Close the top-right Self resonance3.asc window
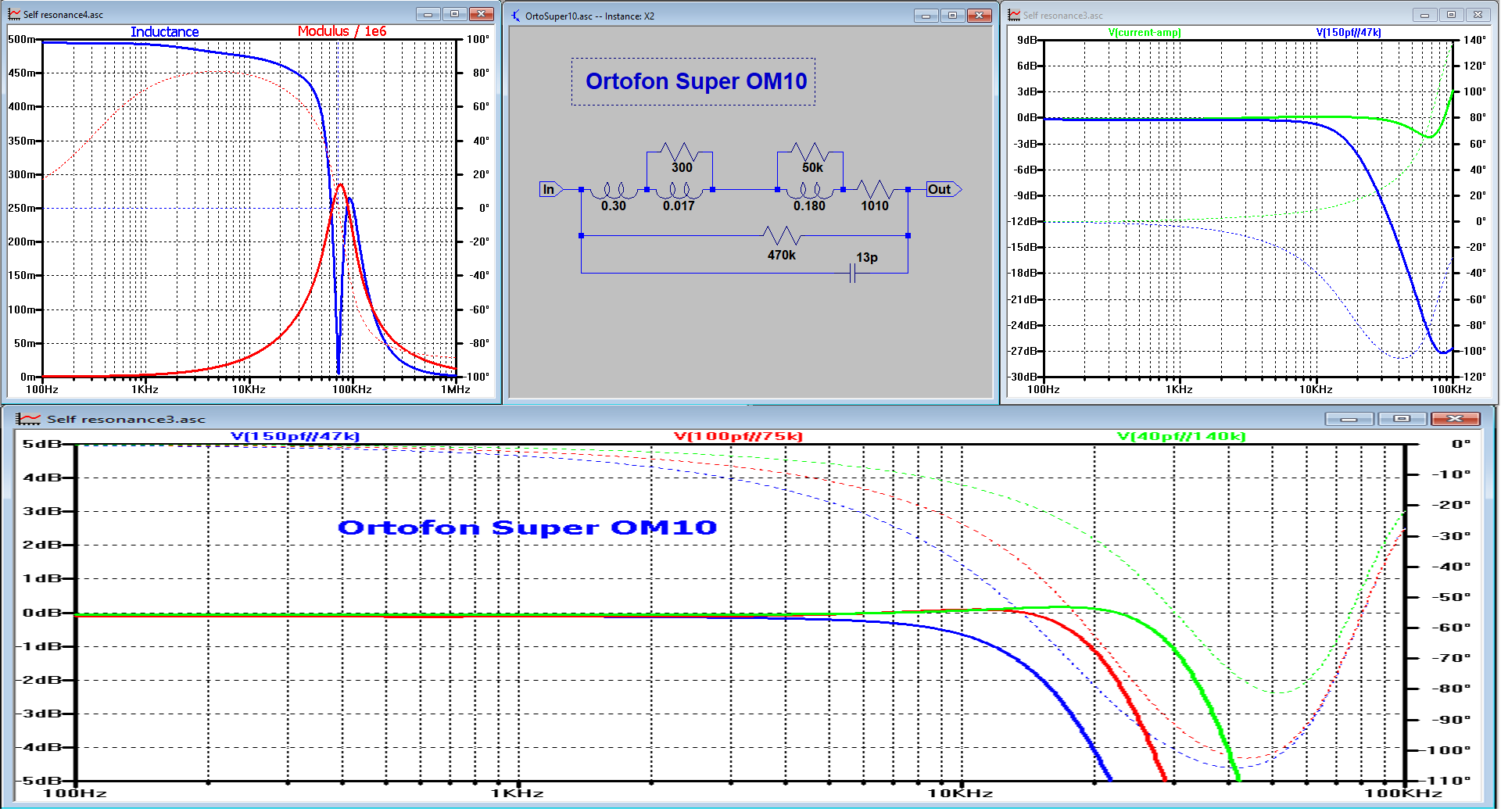This screenshot has height=812, width=1501. [x=1478, y=15]
